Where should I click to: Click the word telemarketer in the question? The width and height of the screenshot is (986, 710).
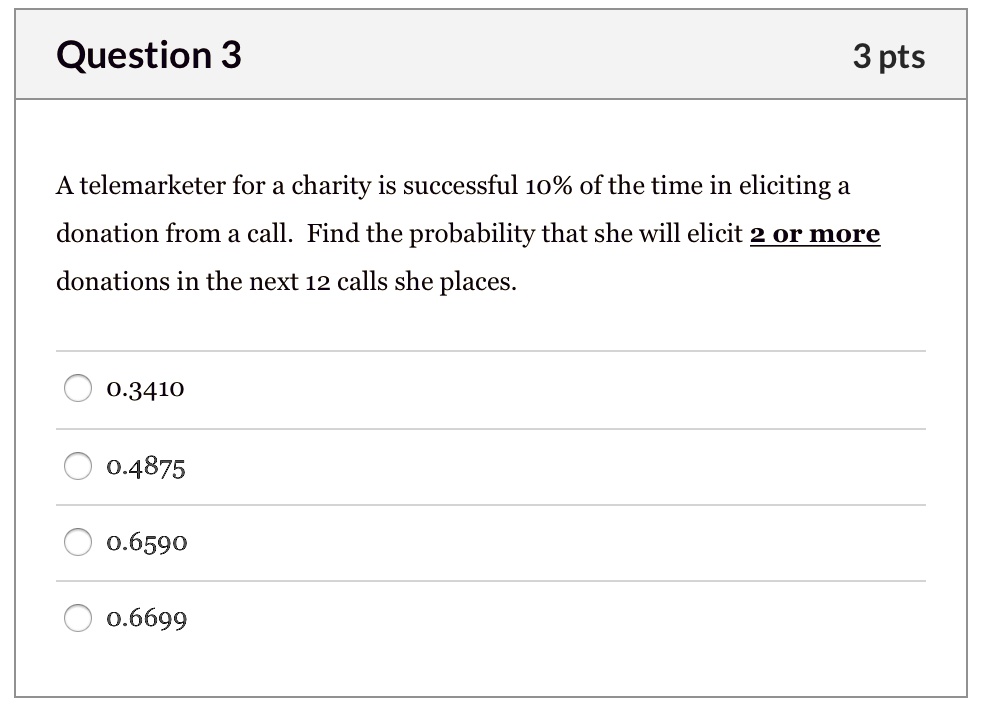152,186
